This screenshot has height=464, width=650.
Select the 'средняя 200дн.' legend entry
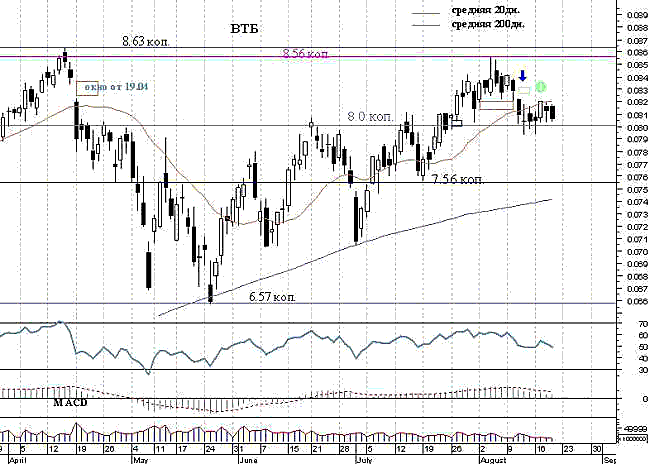point(488,24)
